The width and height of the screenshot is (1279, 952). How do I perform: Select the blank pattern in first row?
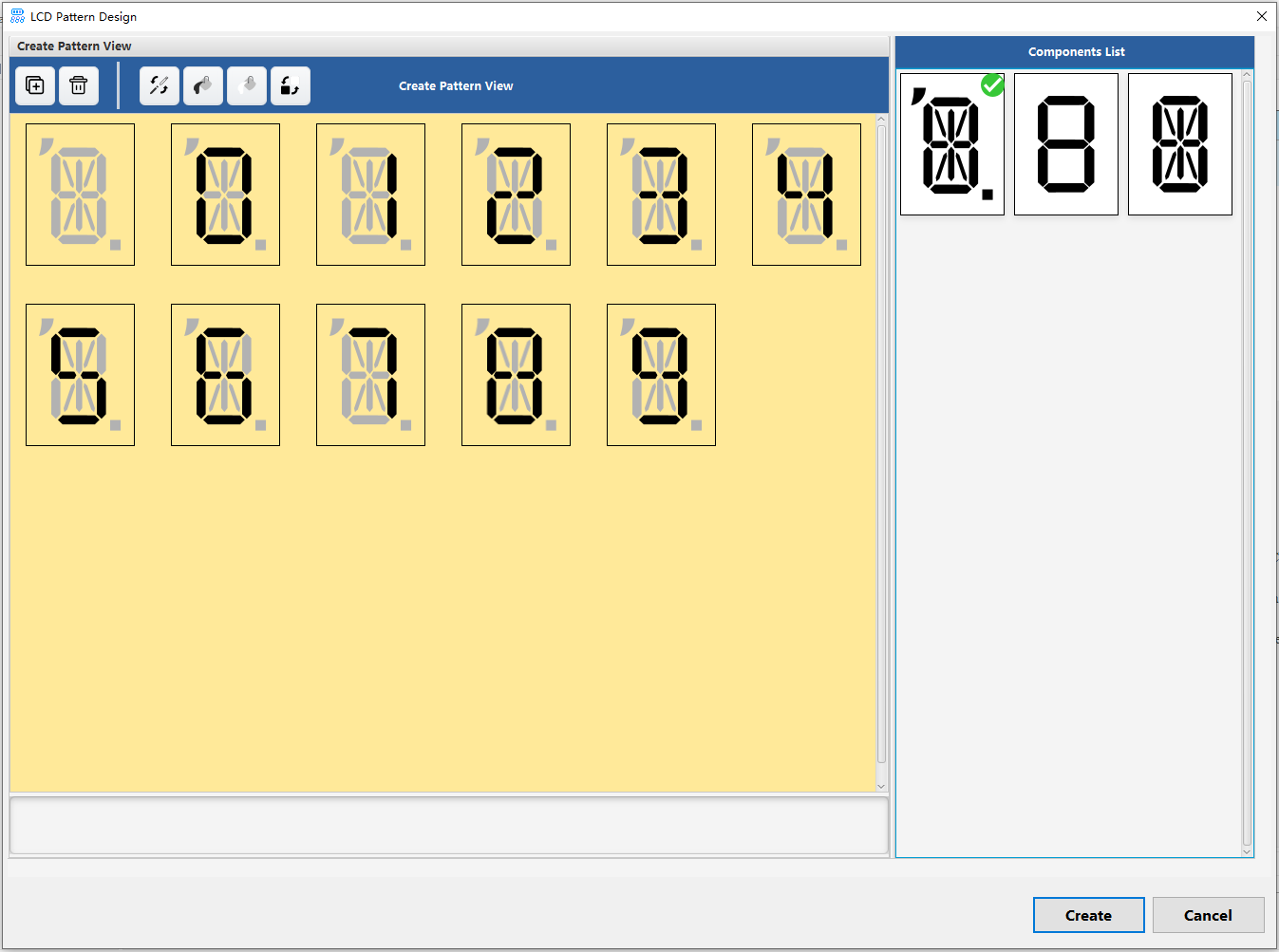[x=80, y=195]
